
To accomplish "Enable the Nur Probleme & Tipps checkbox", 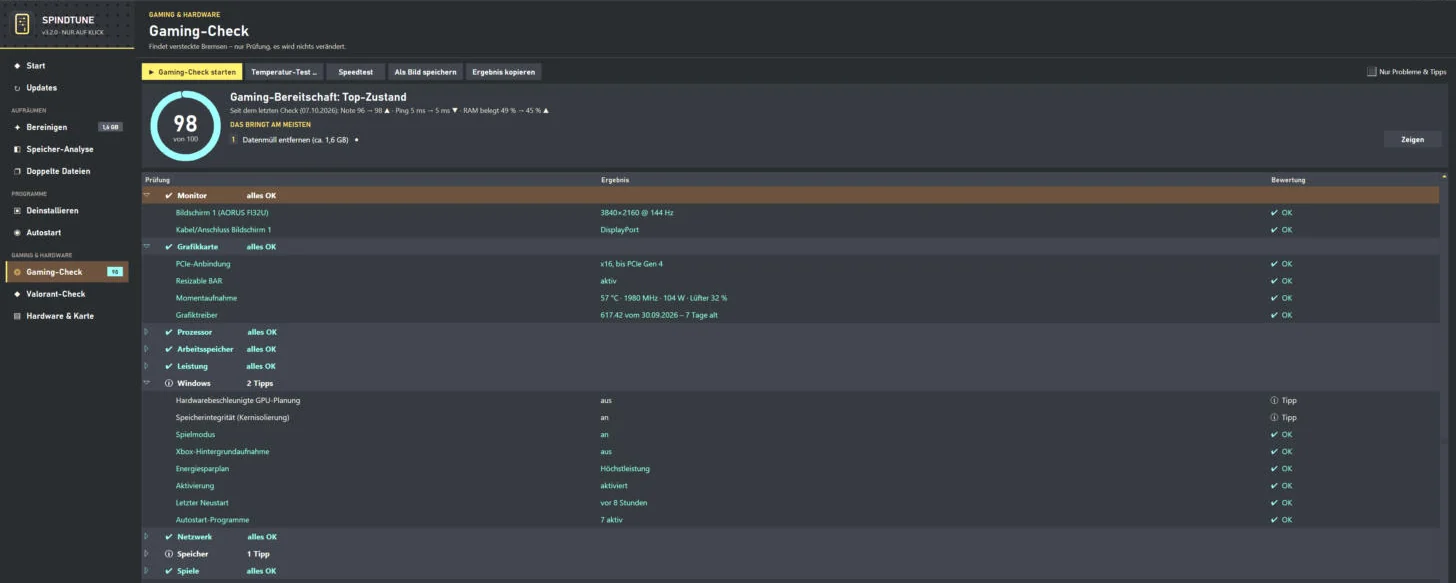I will [1372, 72].
